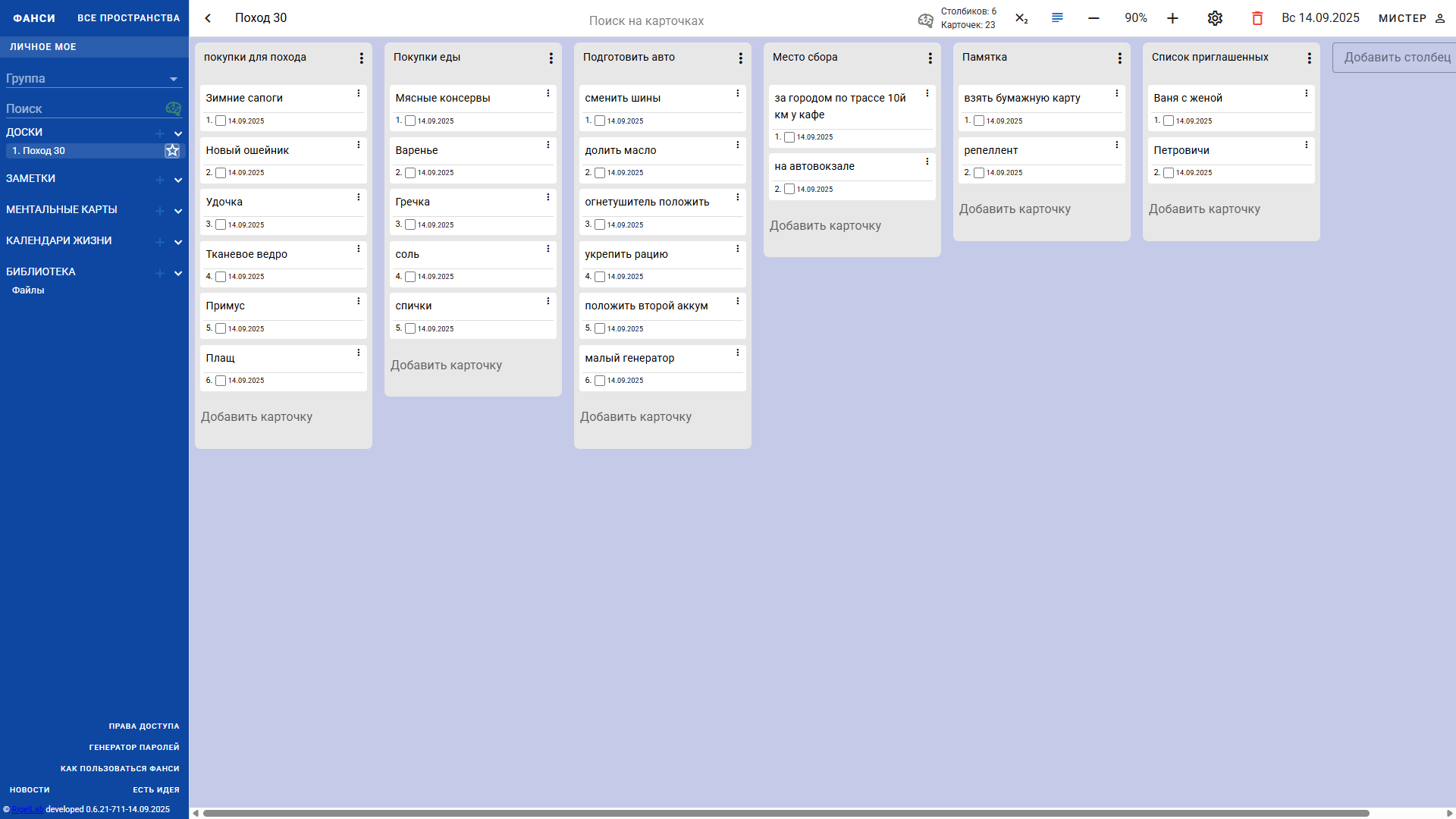Open the Группа dropdown

(x=173, y=79)
